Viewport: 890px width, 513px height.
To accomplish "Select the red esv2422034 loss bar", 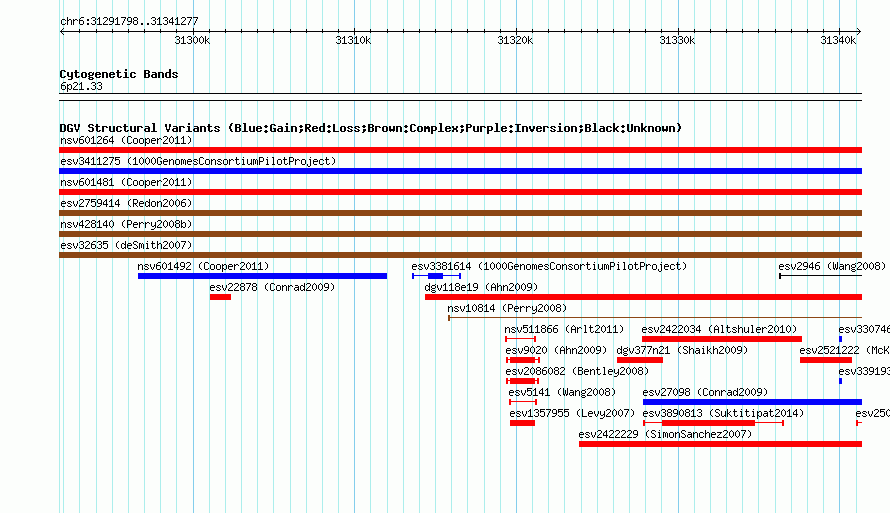I will tap(722, 339).
